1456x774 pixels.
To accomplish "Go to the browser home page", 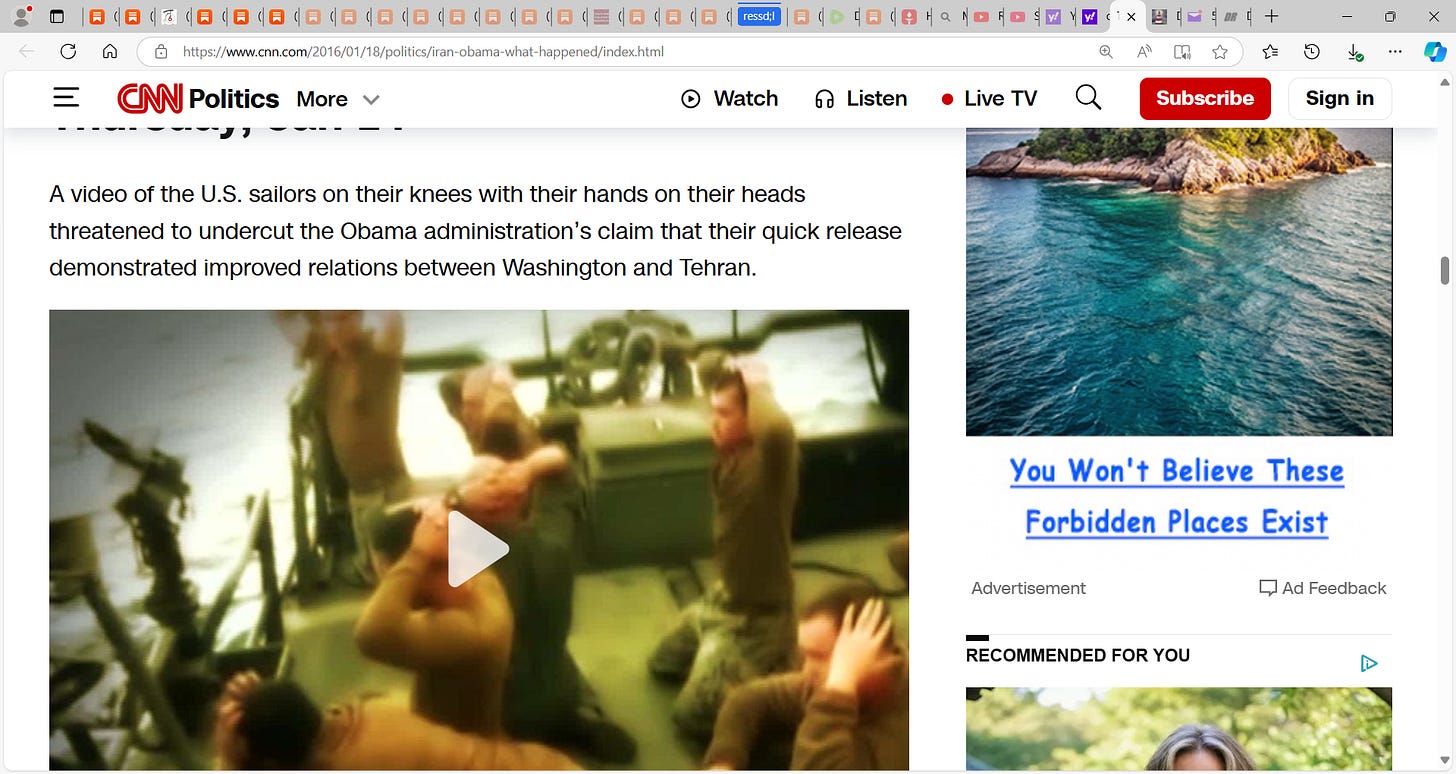I will point(110,52).
